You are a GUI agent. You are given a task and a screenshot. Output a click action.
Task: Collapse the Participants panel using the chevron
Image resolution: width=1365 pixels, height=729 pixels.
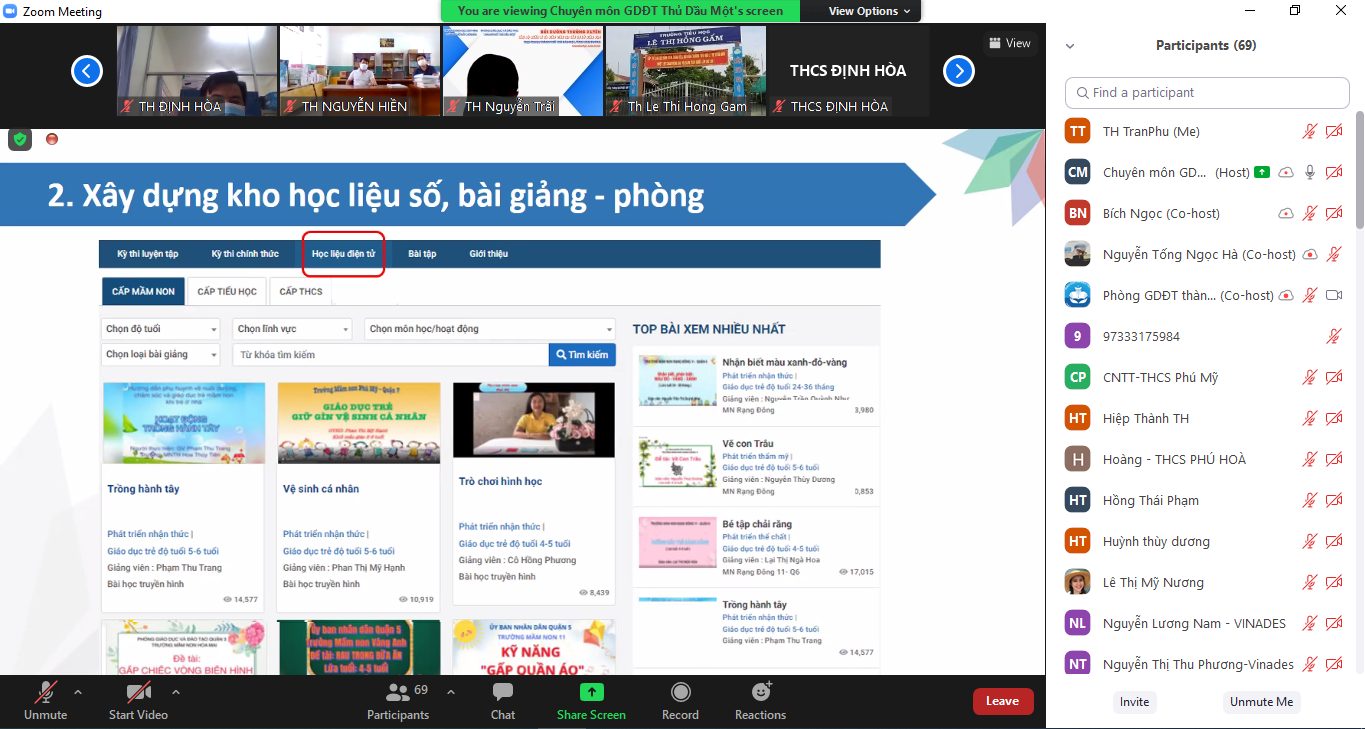click(1070, 46)
